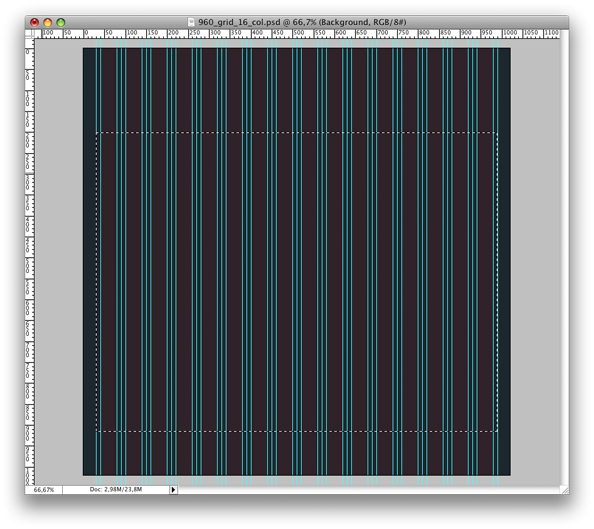Click the 1000 mark on horizontal ruler

tap(510, 33)
